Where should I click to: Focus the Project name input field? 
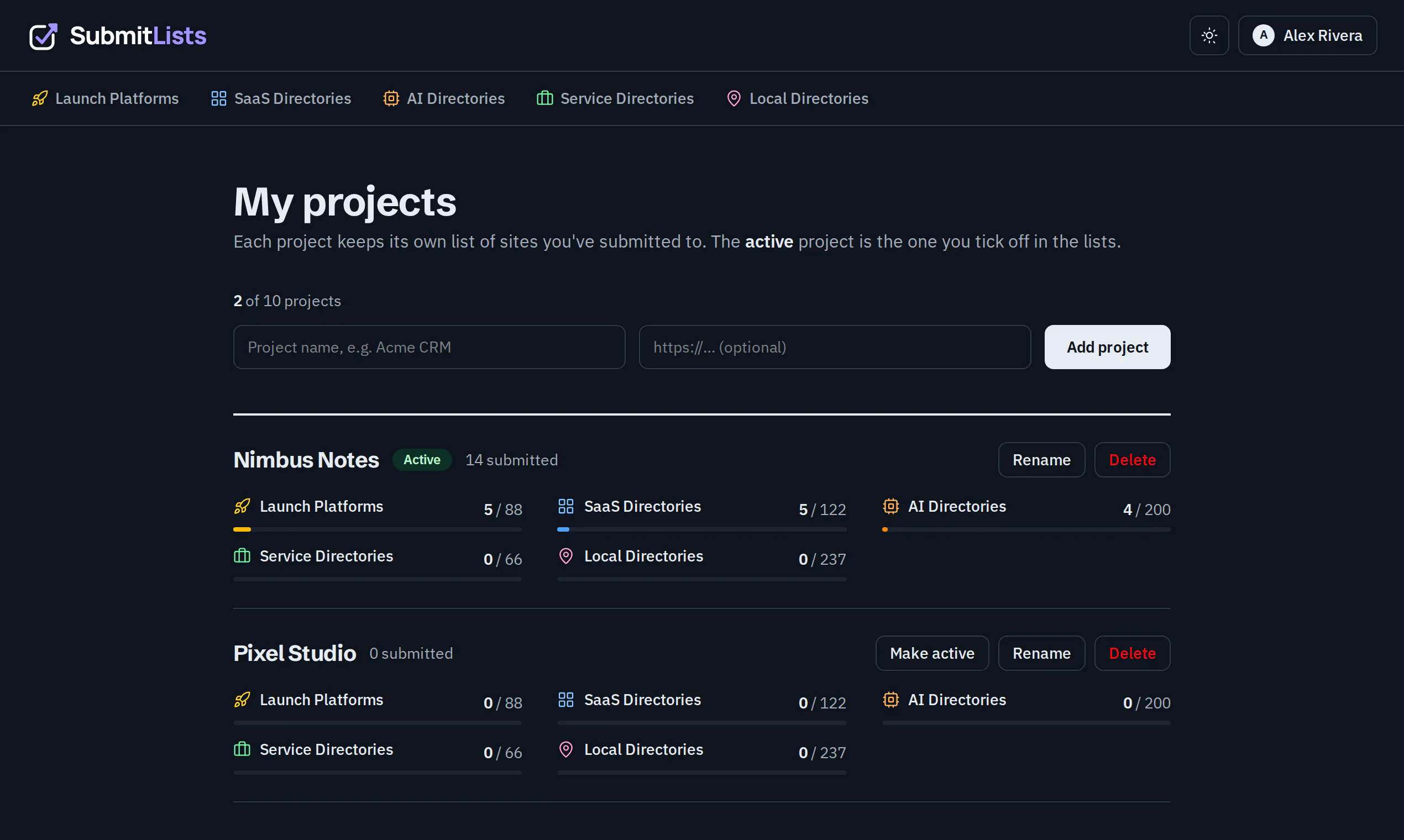[x=429, y=347]
